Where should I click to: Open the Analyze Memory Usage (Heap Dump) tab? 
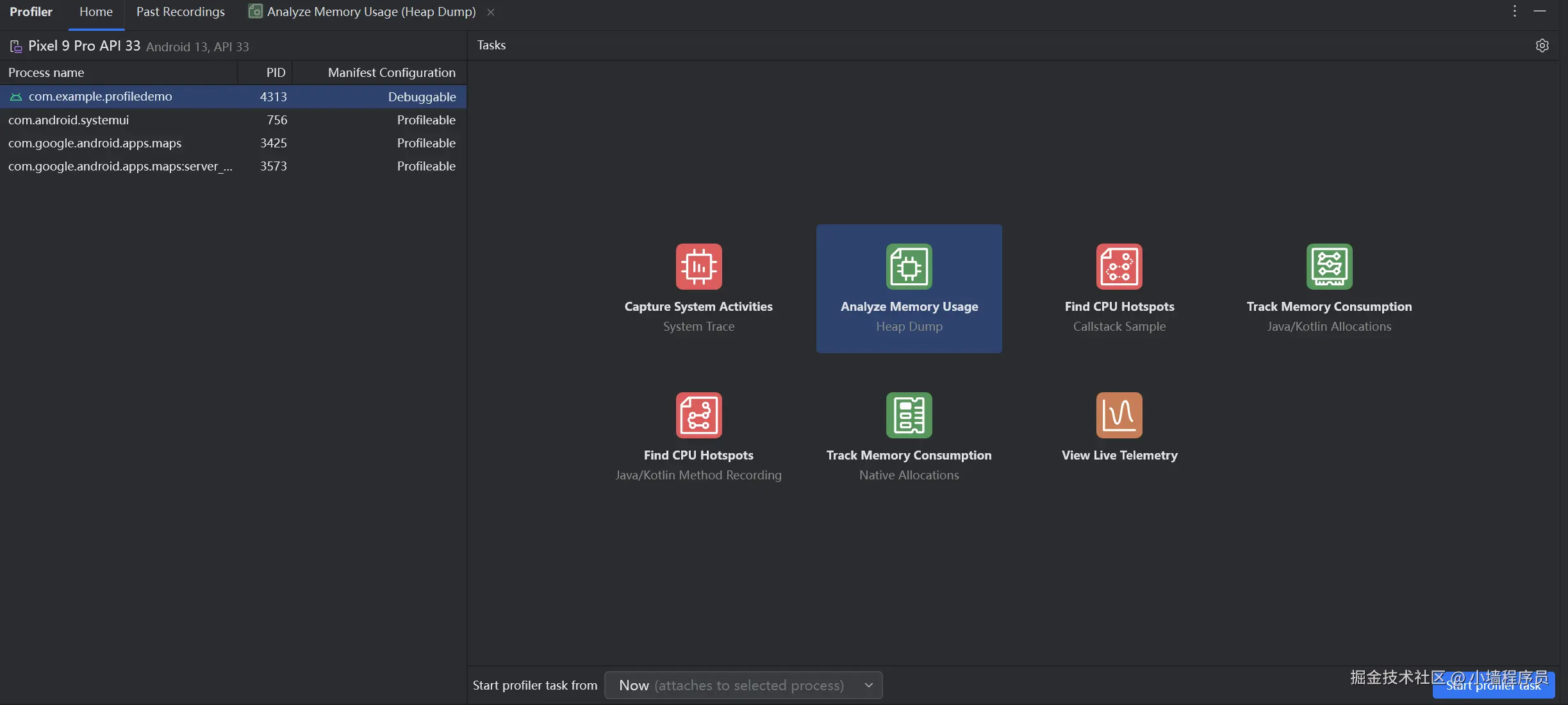(x=370, y=12)
